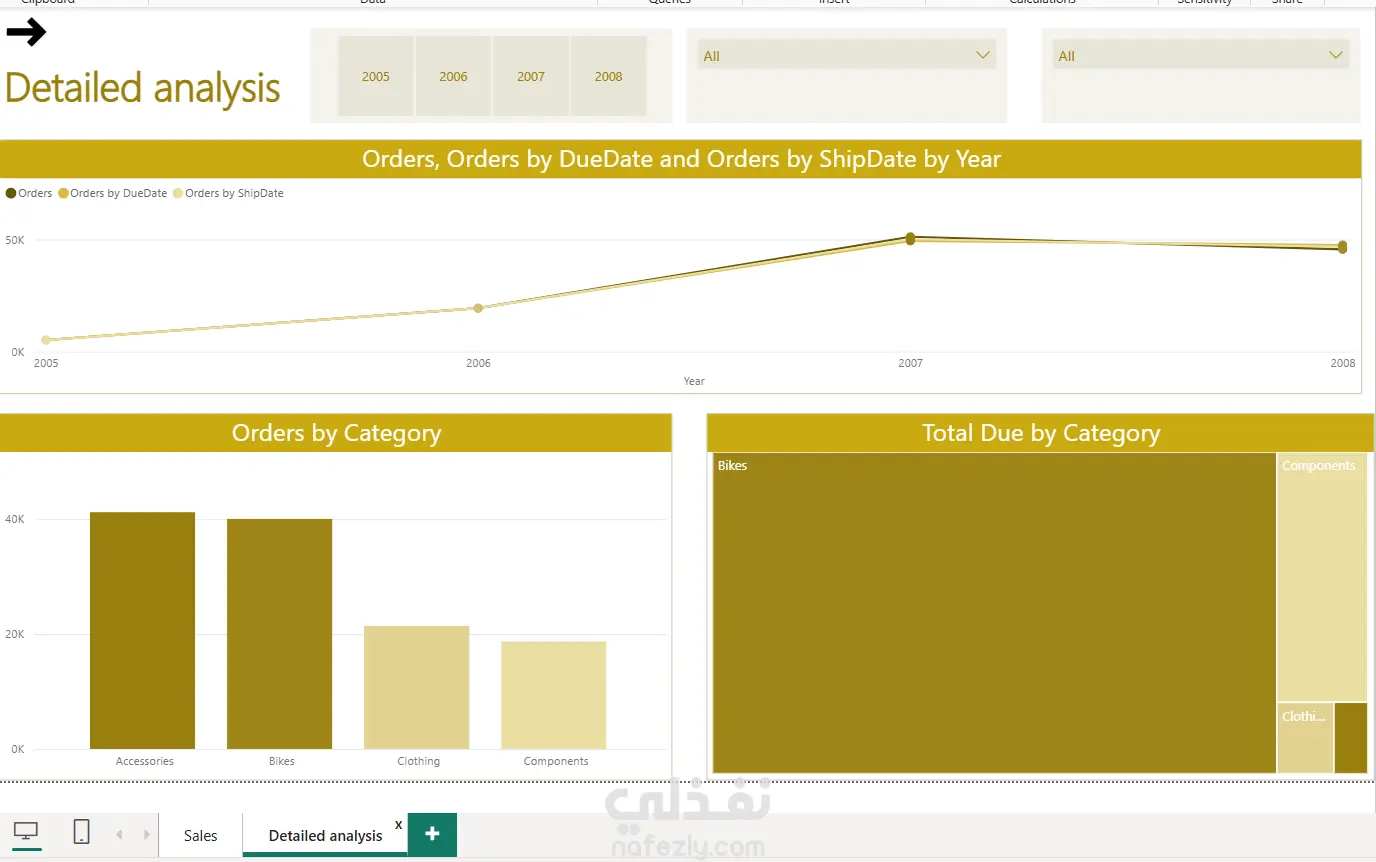This screenshot has height=862, width=1376.
Task: Expand chevron of rightmost All slicer
Action: tap(1335, 55)
